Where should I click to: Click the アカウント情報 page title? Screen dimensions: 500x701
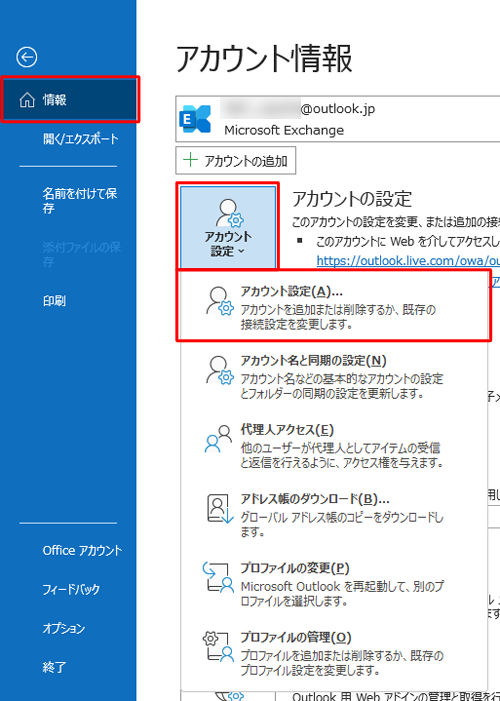click(264, 59)
